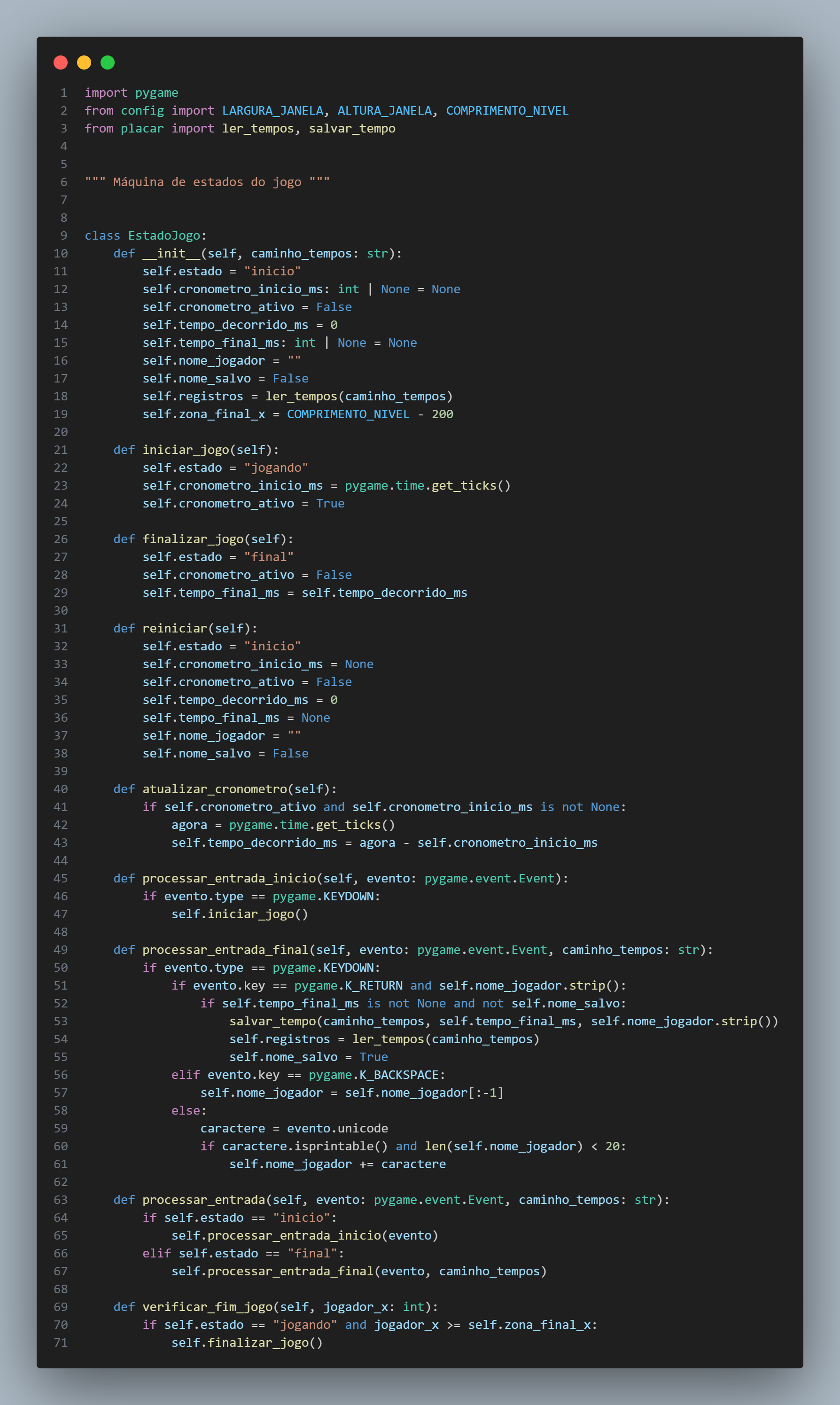Image resolution: width=840 pixels, height=1405 pixels.
Task: Click line number 49 in the gutter
Action: point(61,950)
